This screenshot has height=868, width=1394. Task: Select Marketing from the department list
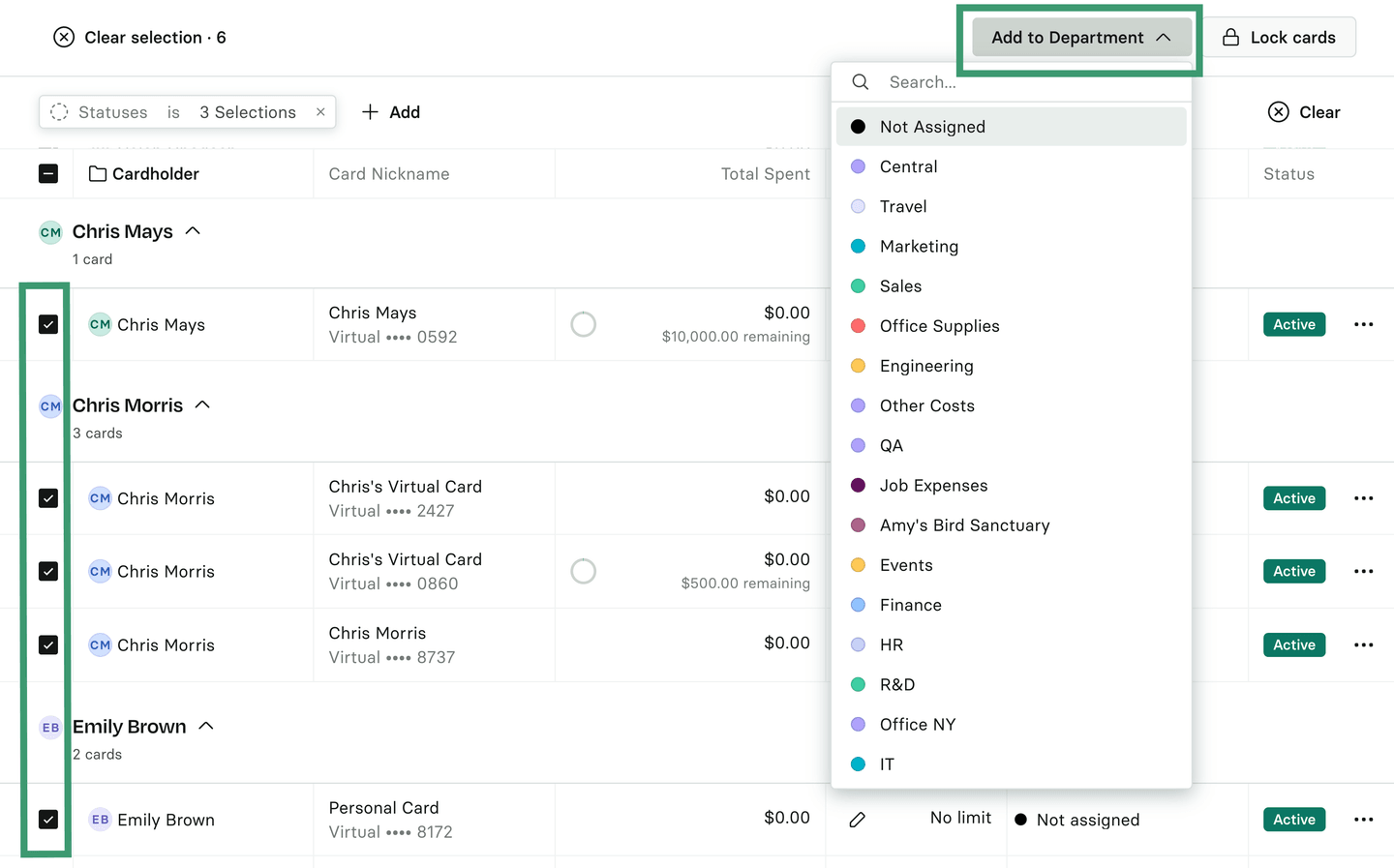pyautogui.click(x=919, y=247)
